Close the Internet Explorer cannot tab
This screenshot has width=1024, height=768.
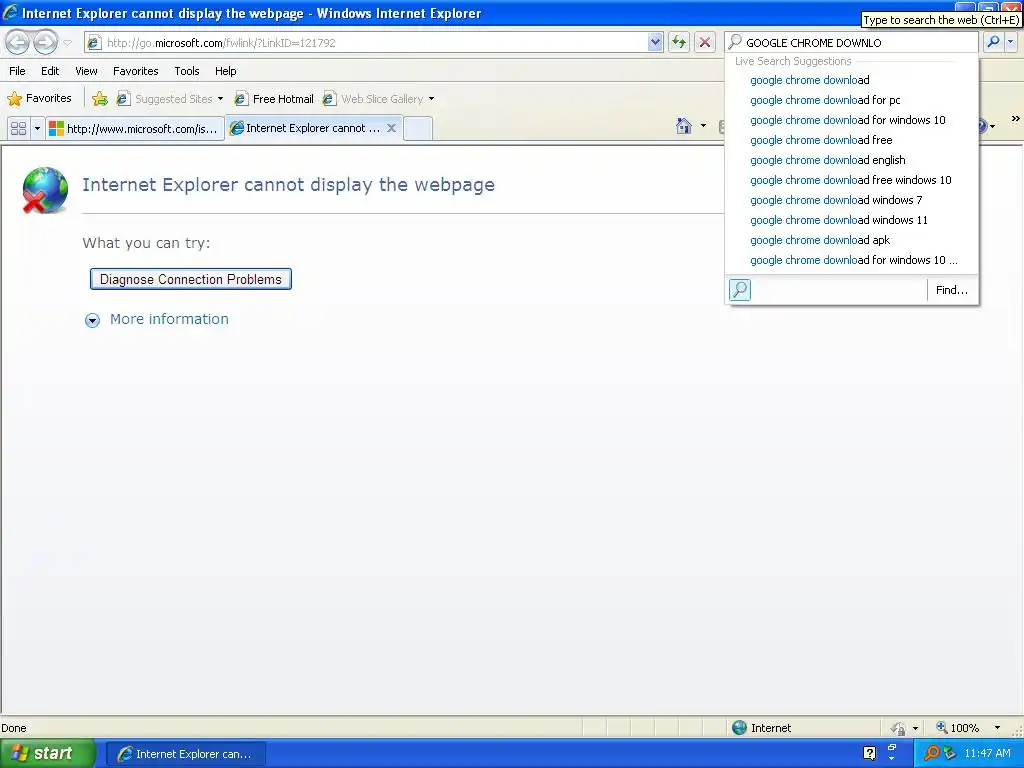pyautogui.click(x=391, y=128)
